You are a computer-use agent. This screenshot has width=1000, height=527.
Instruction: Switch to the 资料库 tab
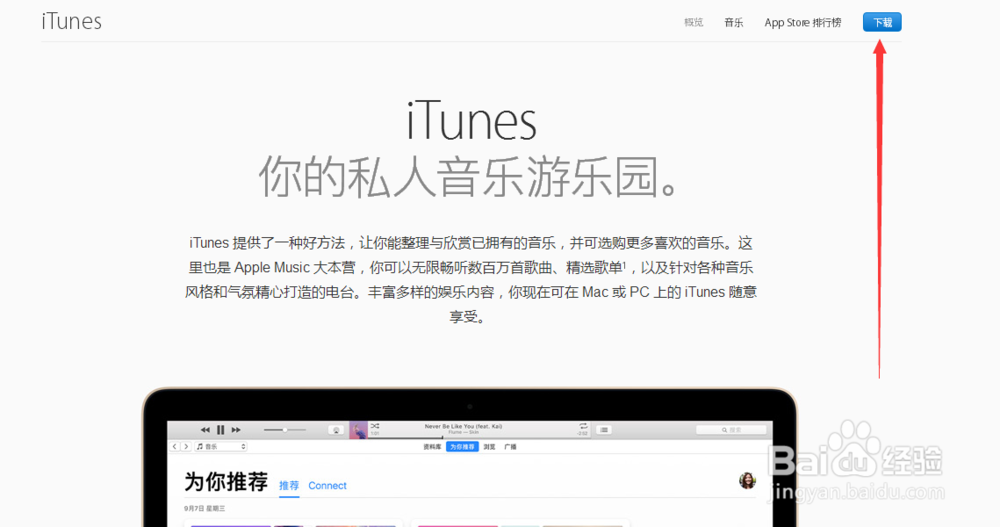coord(432,447)
